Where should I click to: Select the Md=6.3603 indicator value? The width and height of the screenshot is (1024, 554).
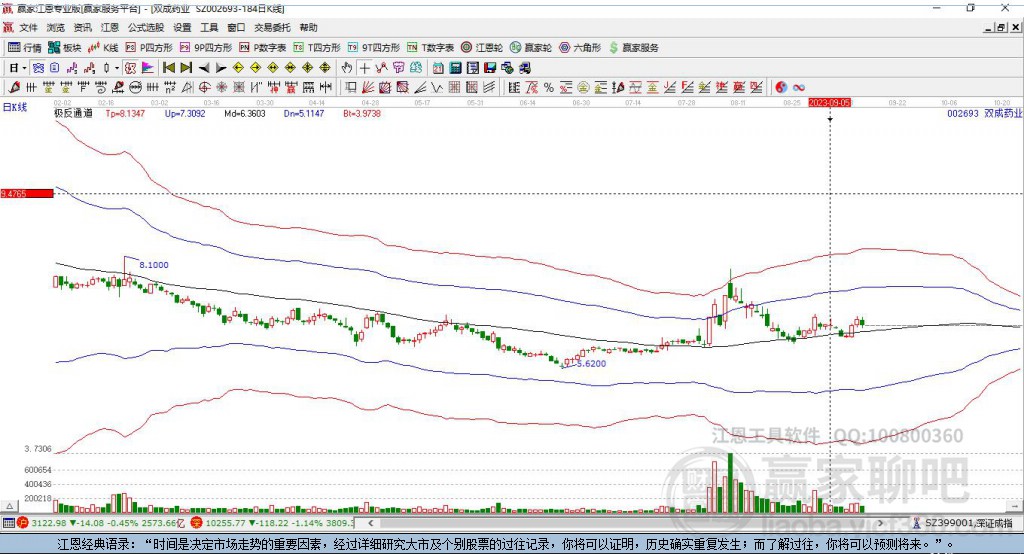pos(245,114)
